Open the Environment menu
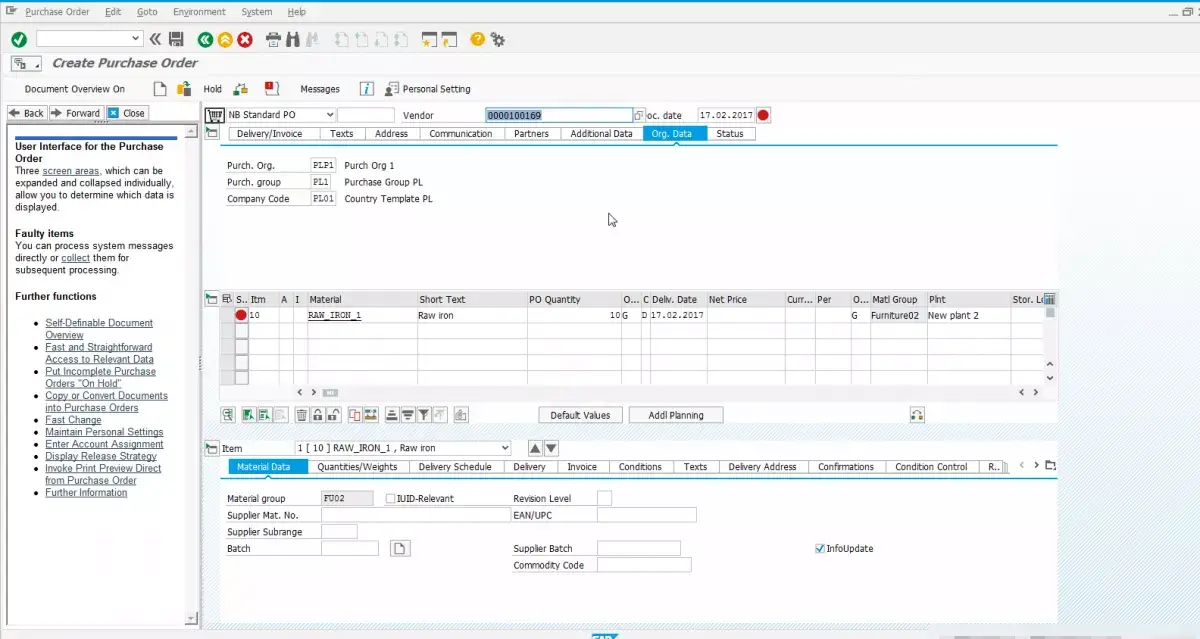 coord(199,12)
